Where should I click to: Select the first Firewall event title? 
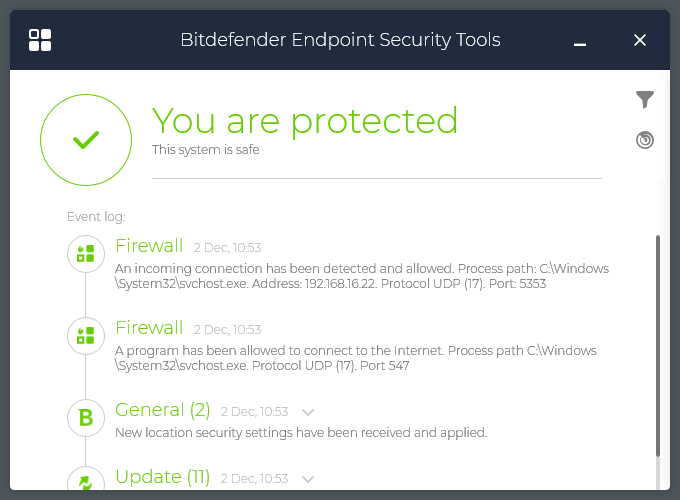149,246
